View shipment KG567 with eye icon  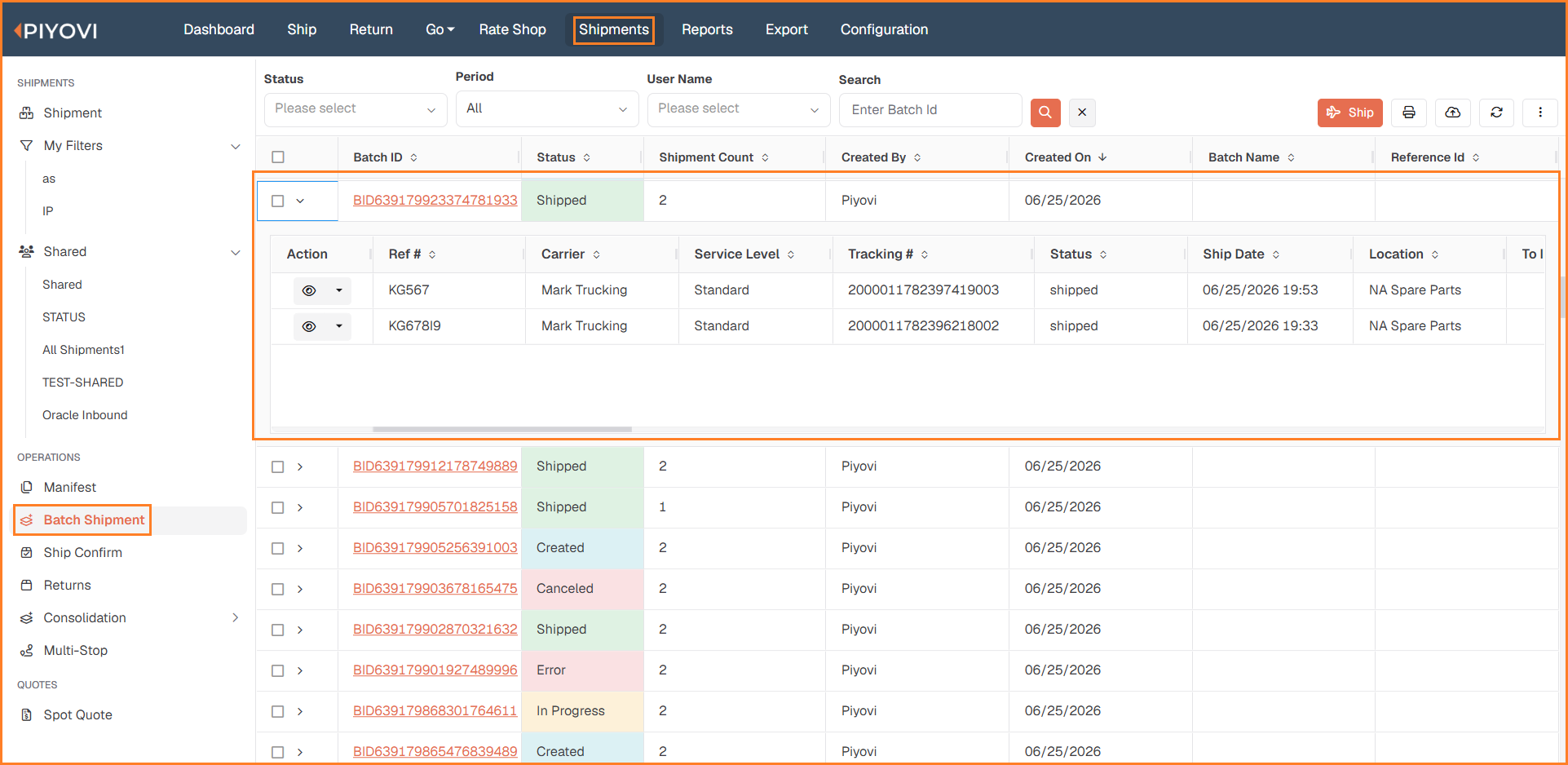tap(309, 290)
